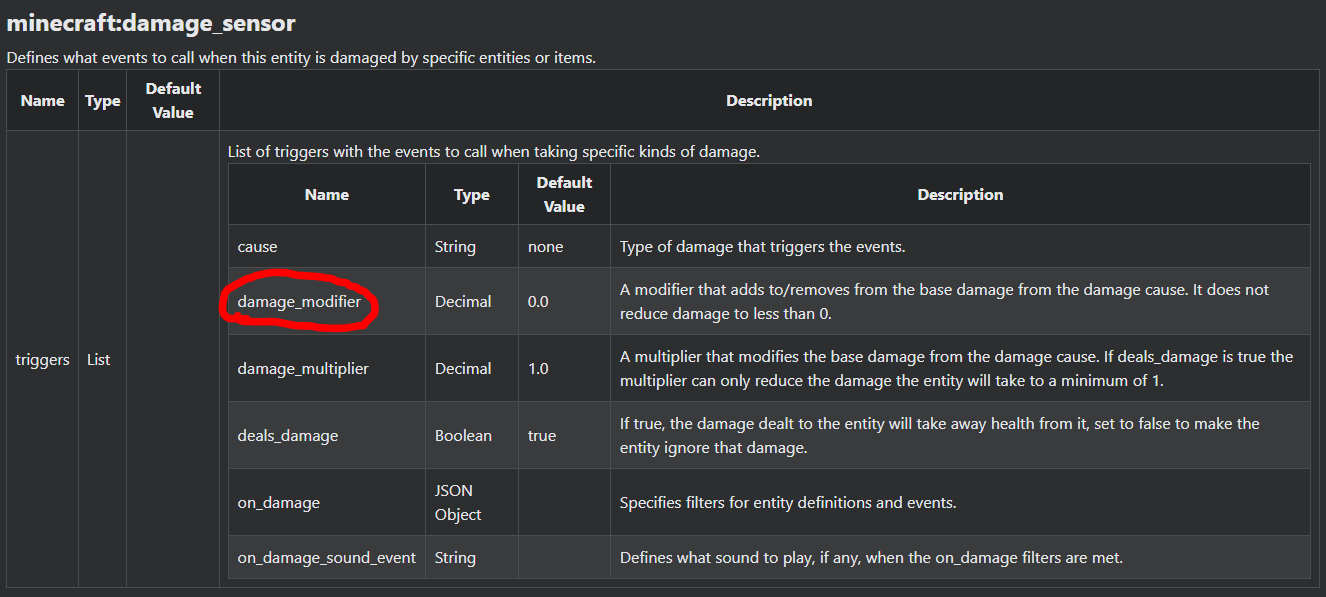Image resolution: width=1326 pixels, height=597 pixels.
Task: Click the damage_modifier description text
Action: [944, 301]
